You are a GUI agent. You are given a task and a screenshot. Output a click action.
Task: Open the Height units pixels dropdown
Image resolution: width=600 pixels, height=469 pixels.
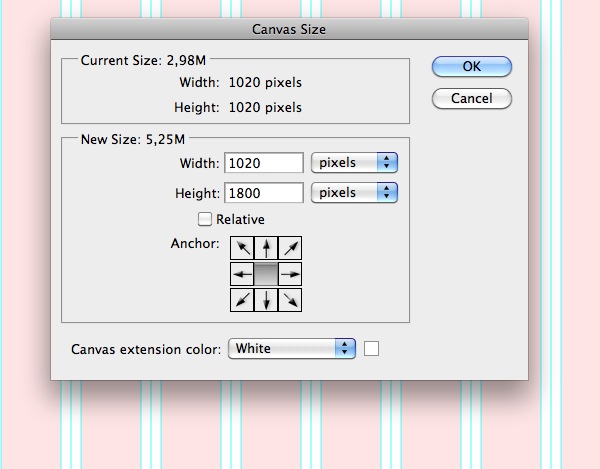click(355, 192)
